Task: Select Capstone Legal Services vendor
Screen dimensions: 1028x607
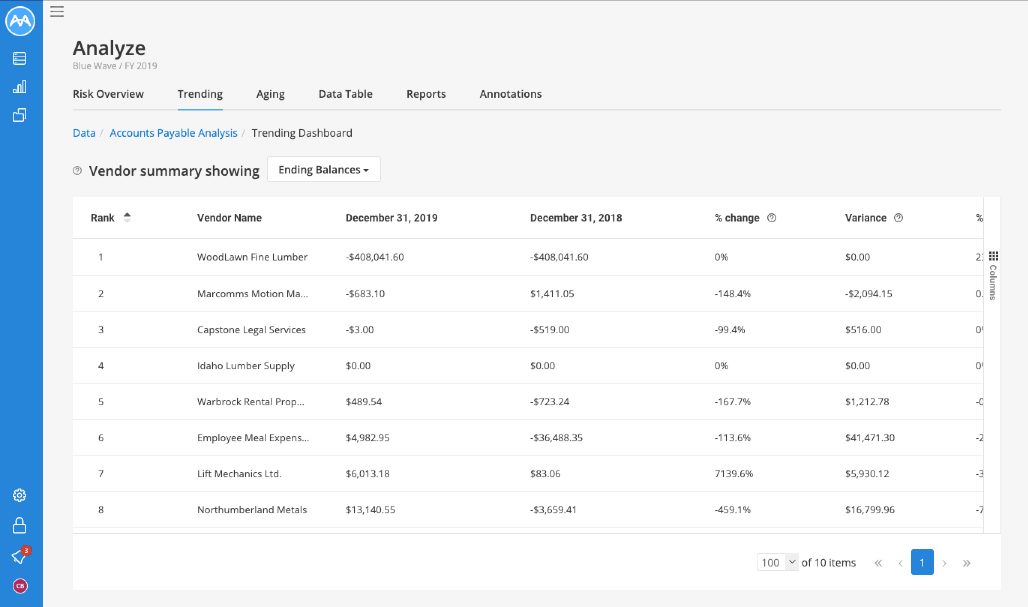Action: [251, 330]
